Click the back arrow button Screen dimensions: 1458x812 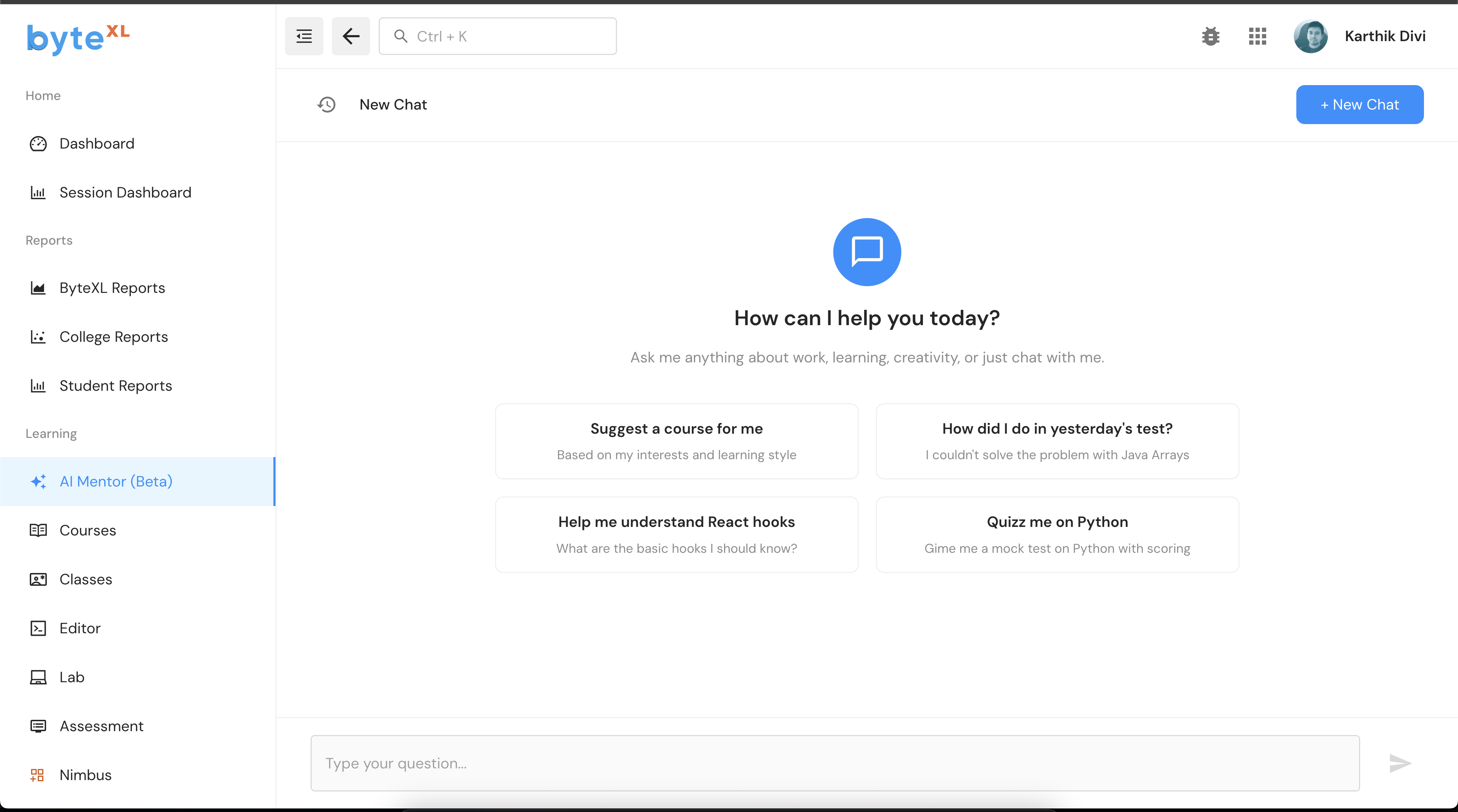coord(351,36)
